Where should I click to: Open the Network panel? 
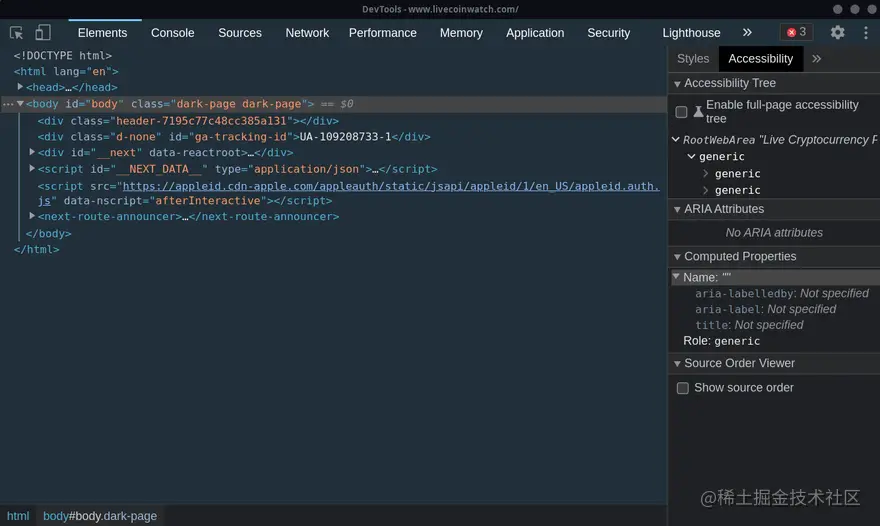[307, 33]
